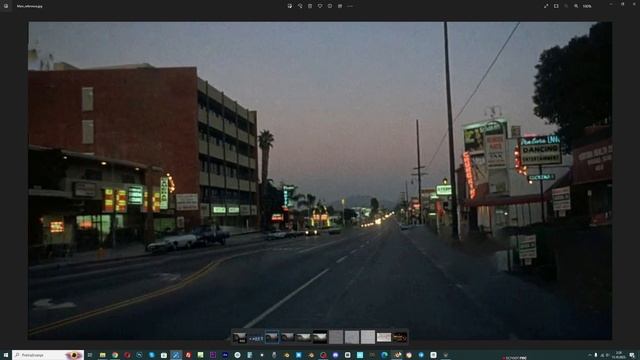
Task: Print the photo using the printer icon
Action: click(x=340, y=6)
